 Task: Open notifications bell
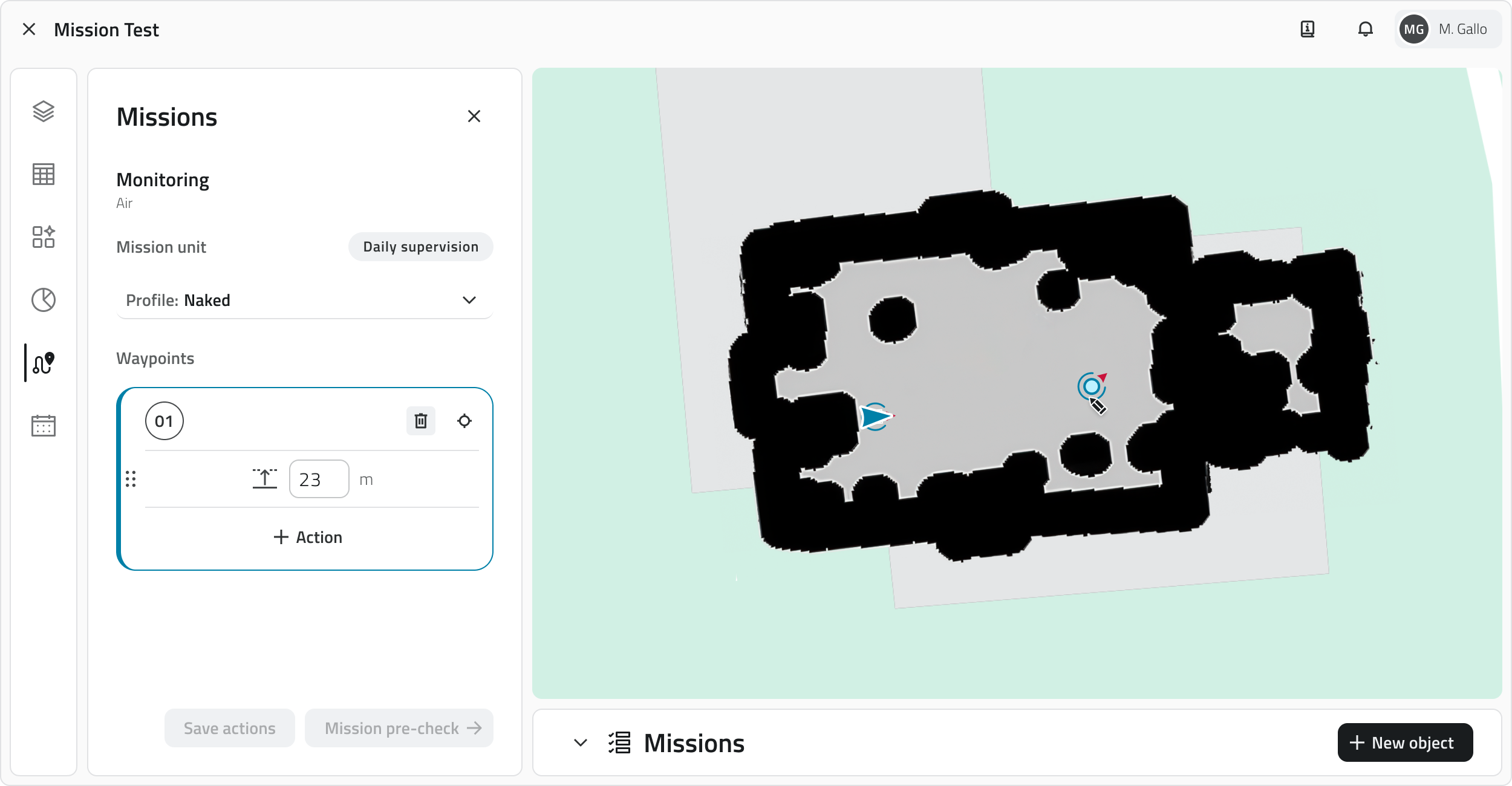tap(1366, 29)
